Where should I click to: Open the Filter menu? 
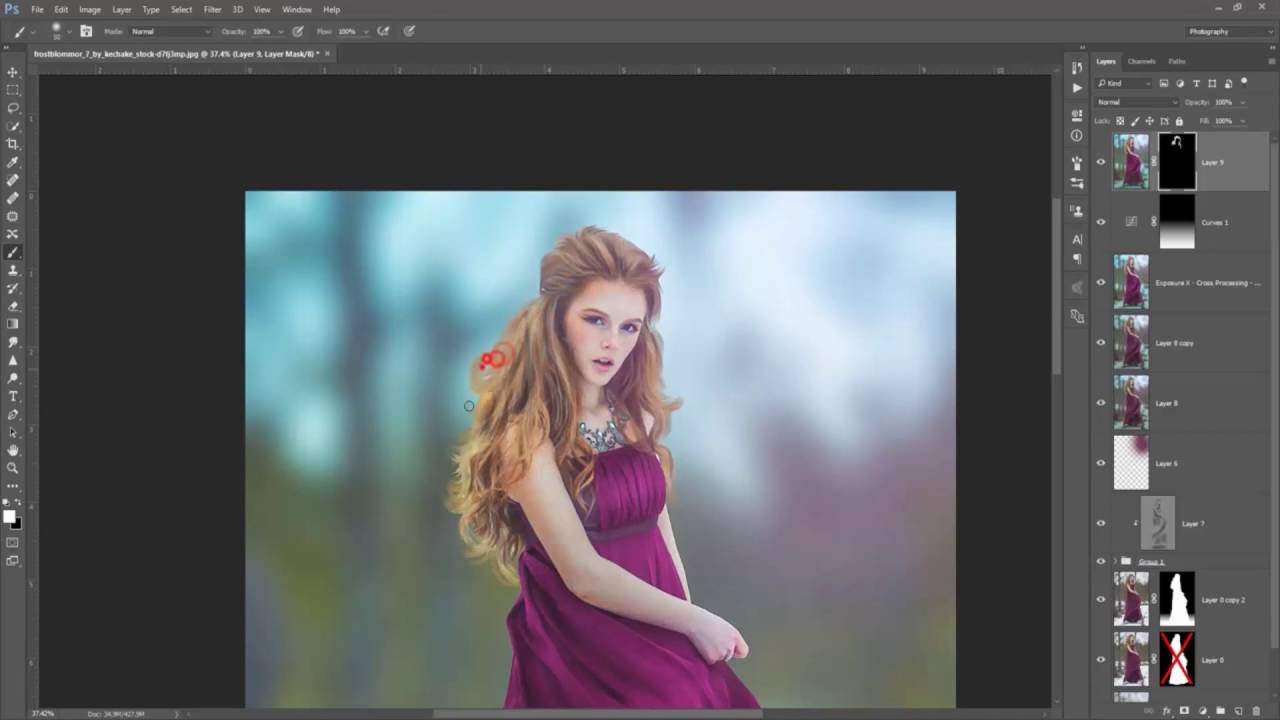click(212, 9)
